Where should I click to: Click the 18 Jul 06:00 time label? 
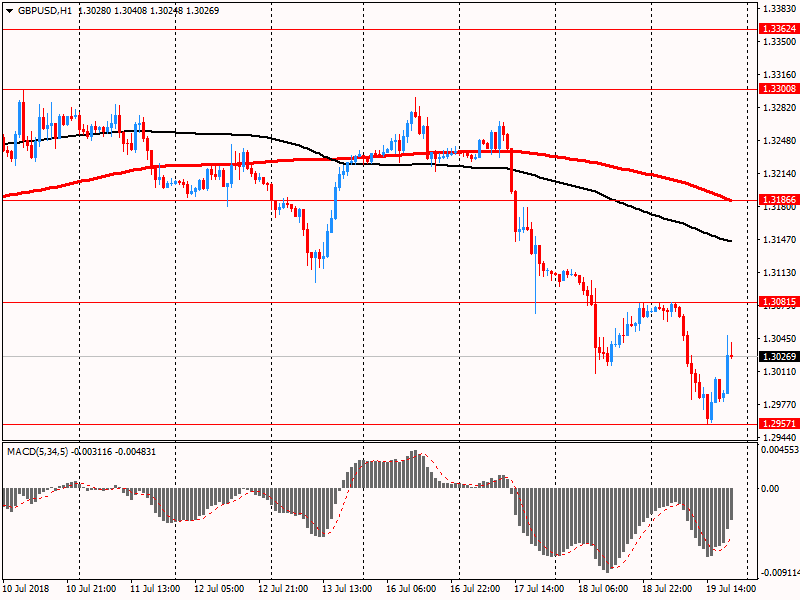tap(603, 588)
